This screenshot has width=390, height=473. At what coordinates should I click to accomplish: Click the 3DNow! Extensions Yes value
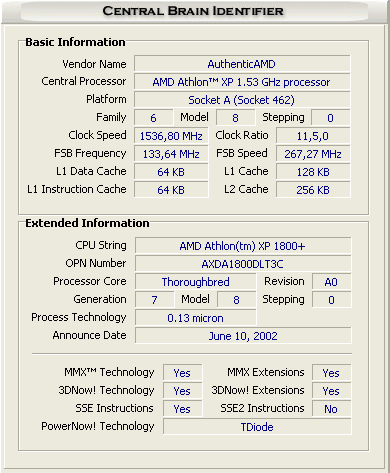point(331,391)
